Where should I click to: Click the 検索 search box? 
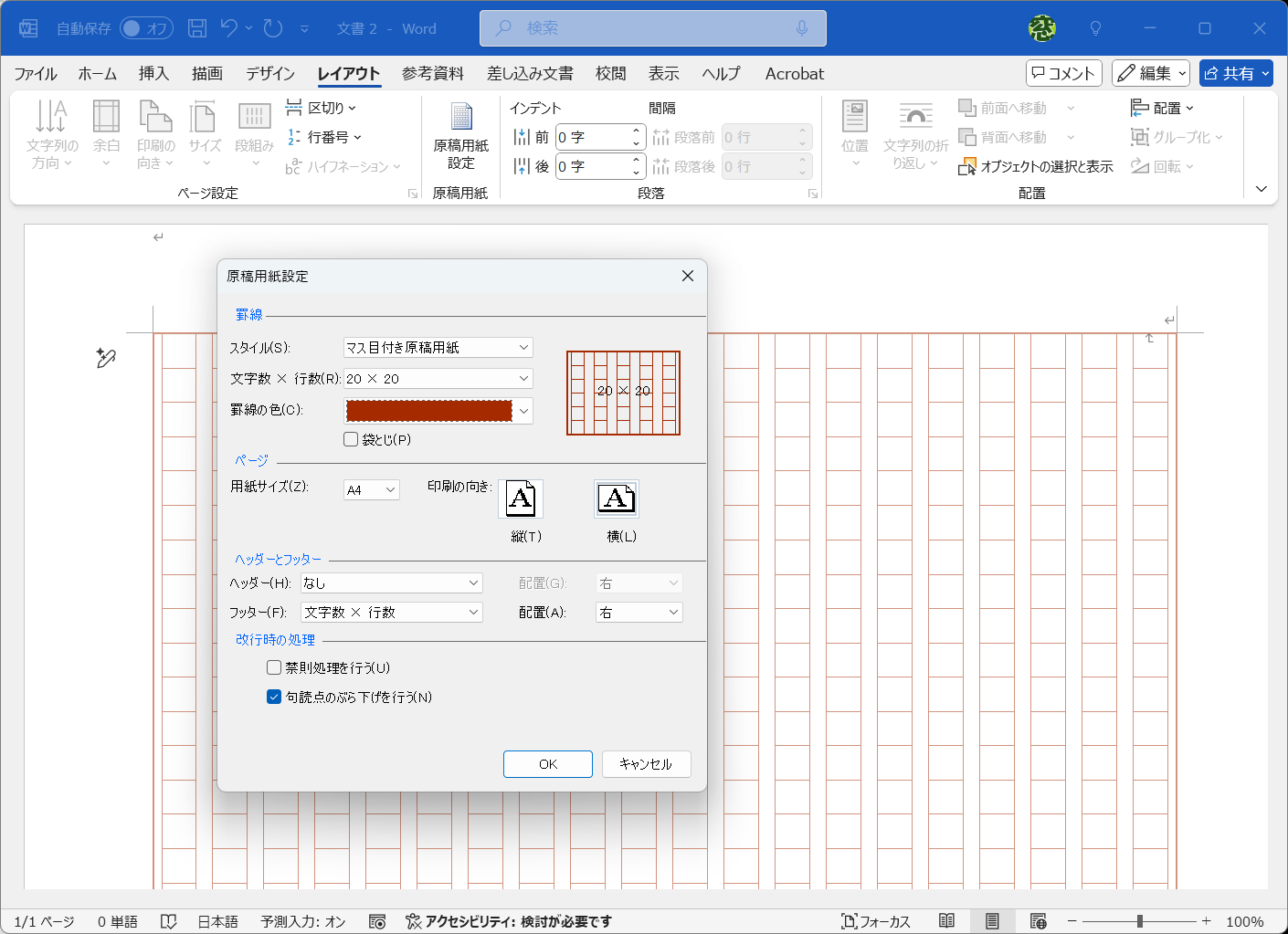coord(652,28)
